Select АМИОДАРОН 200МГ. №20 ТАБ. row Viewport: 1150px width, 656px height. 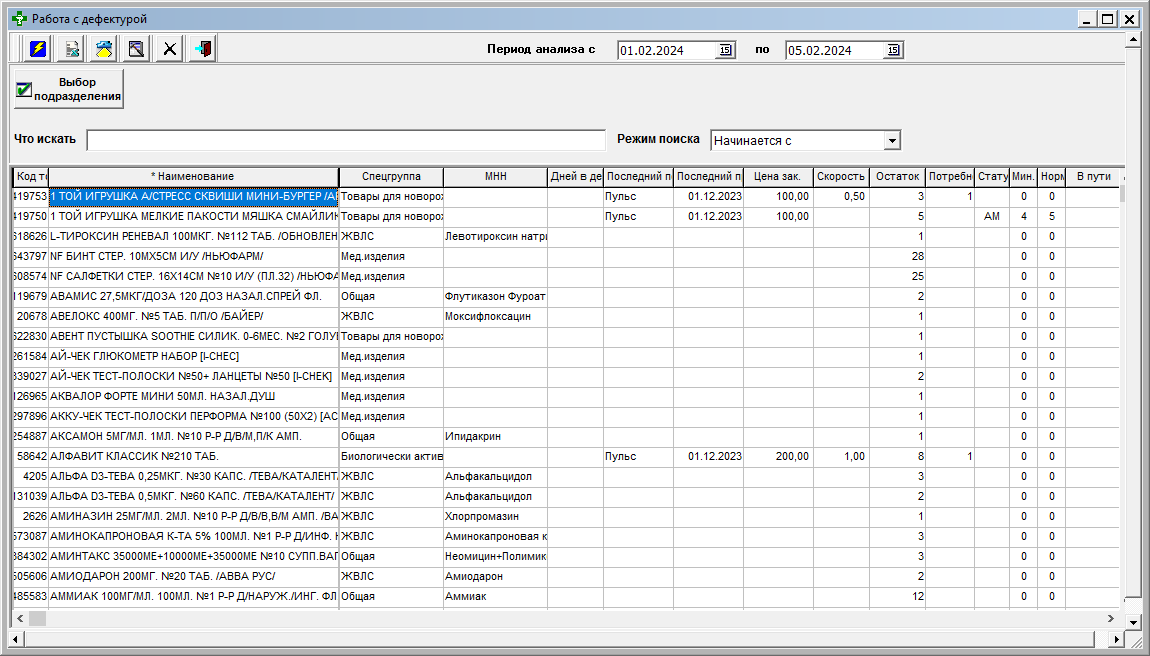tap(566, 576)
